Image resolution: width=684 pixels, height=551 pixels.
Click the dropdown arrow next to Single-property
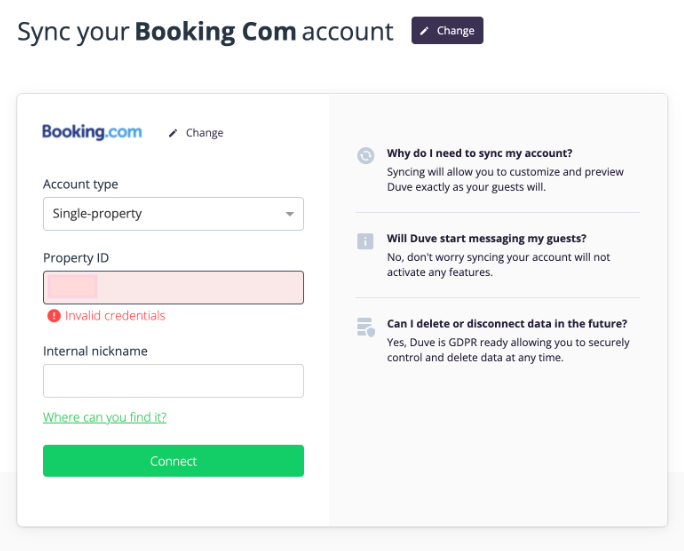pyautogui.click(x=290, y=214)
